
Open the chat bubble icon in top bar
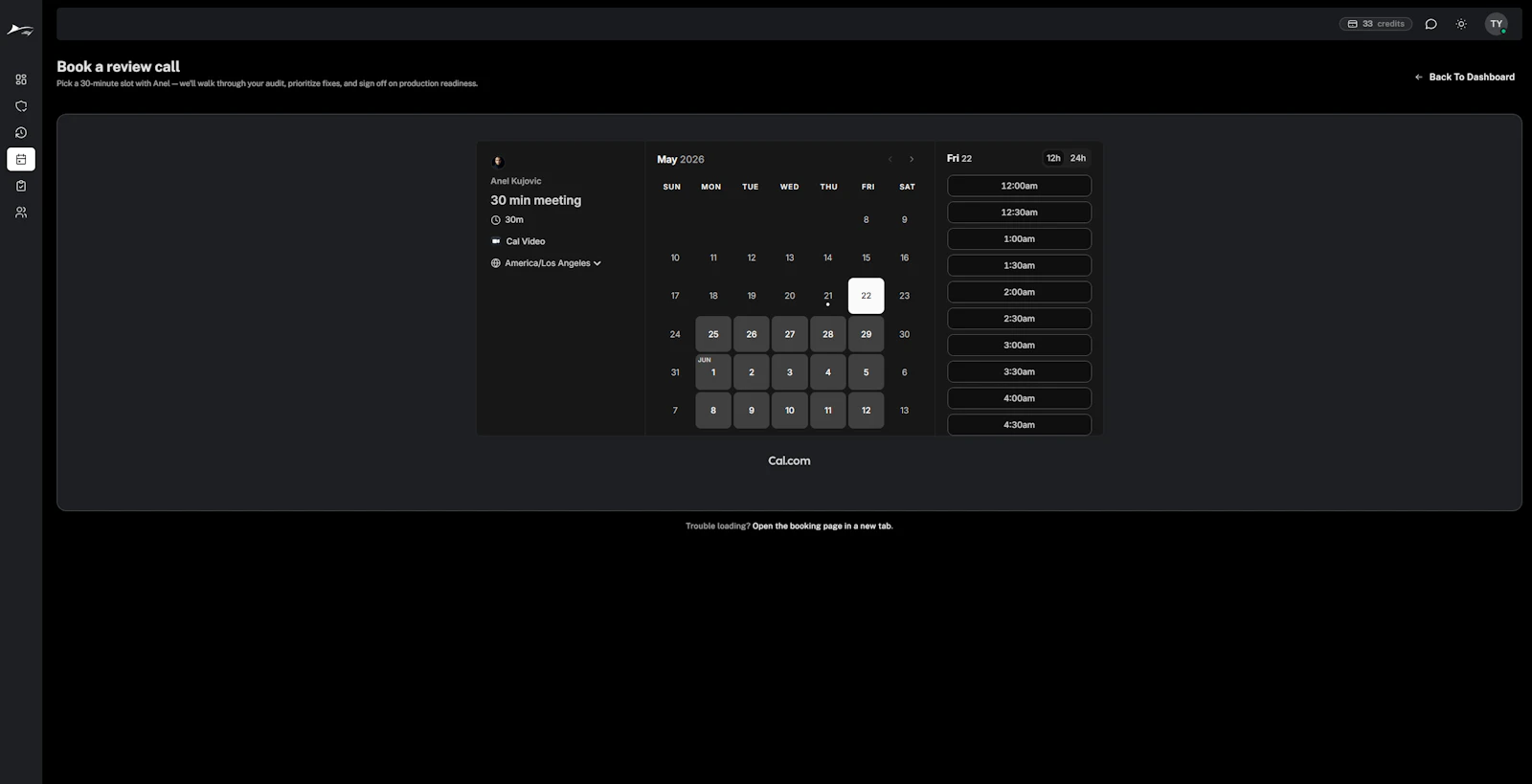(x=1431, y=24)
